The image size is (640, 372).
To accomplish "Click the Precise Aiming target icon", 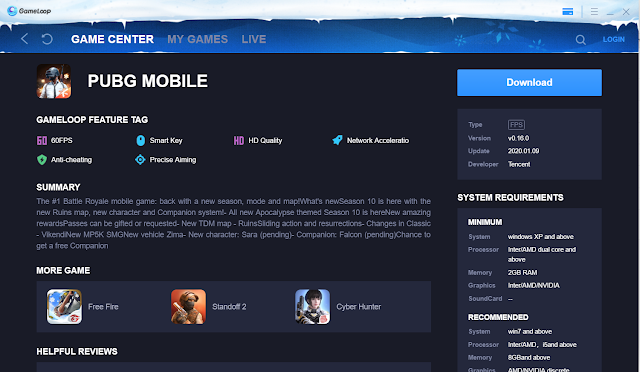I will pyautogui.click(x=140, y=160).
